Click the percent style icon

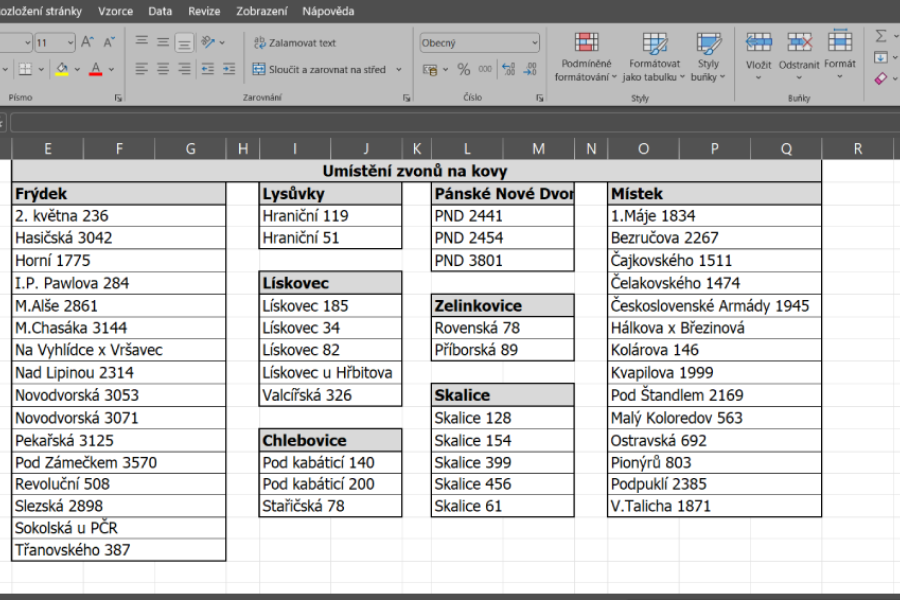(x=464, y=70)
